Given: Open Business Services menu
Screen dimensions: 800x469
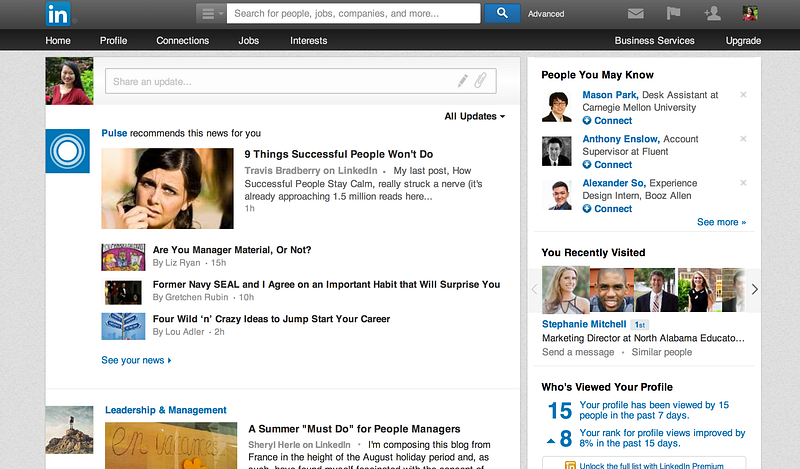Looking at the screenshot, I should point(655,40).
